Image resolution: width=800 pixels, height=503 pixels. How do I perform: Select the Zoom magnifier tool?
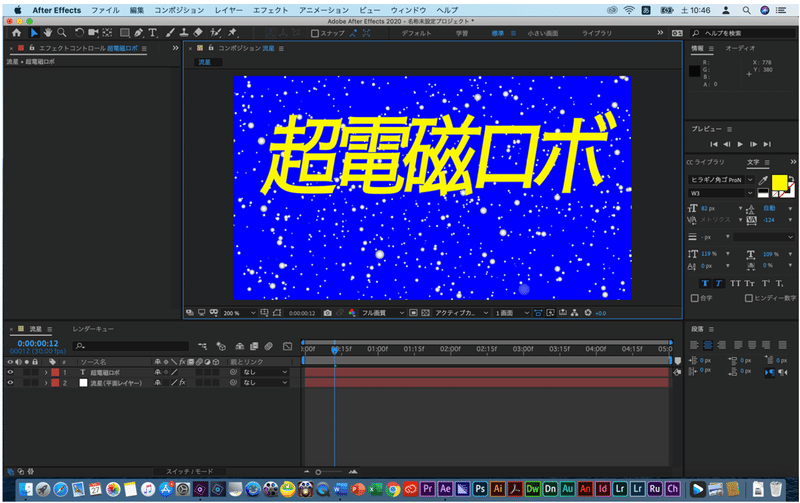click(62, 33)
